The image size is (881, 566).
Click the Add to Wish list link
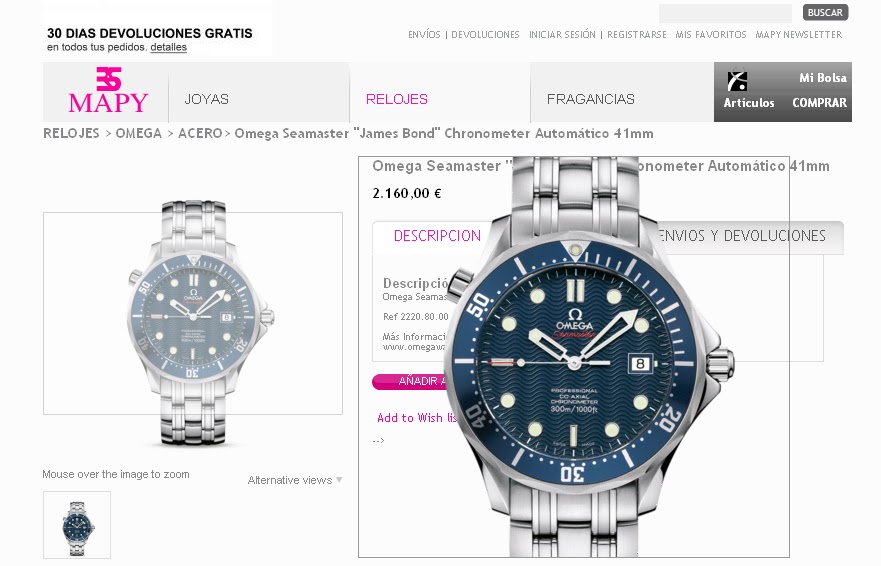tap(417, 418)
